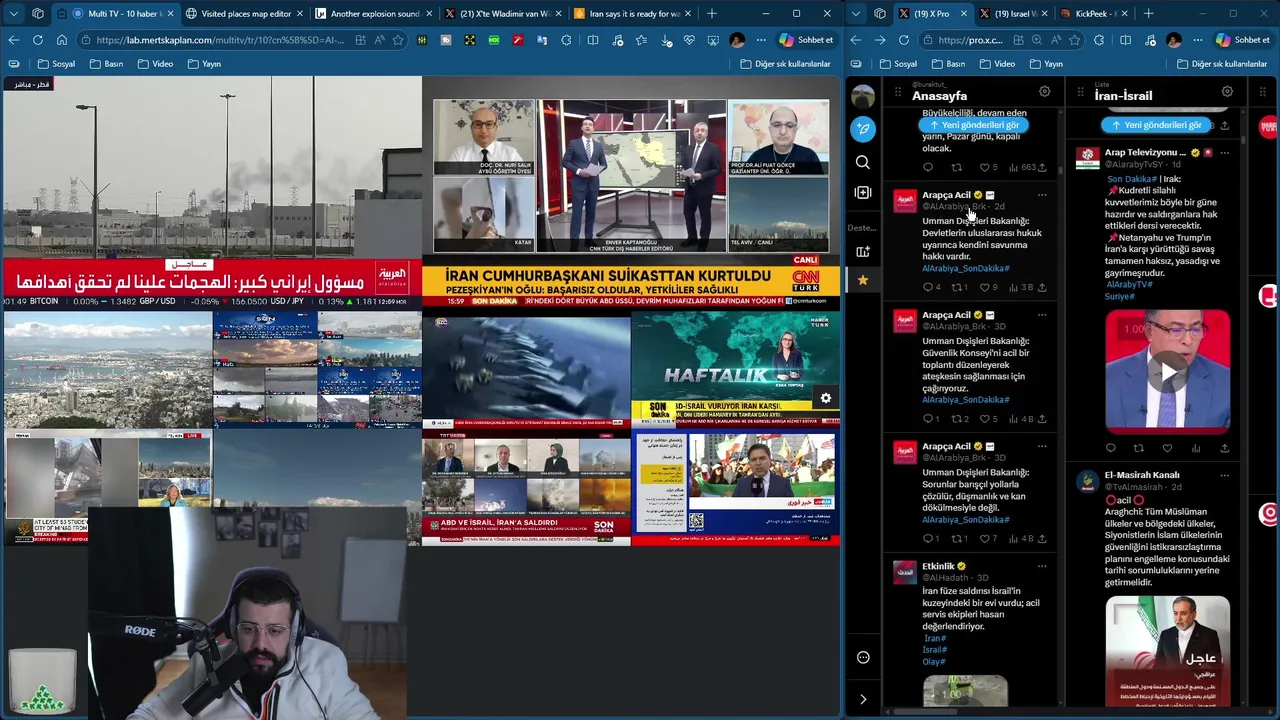Open split screen icon in right window
This screenshot has width=1280, height=720.
[x=1125, y=40]
